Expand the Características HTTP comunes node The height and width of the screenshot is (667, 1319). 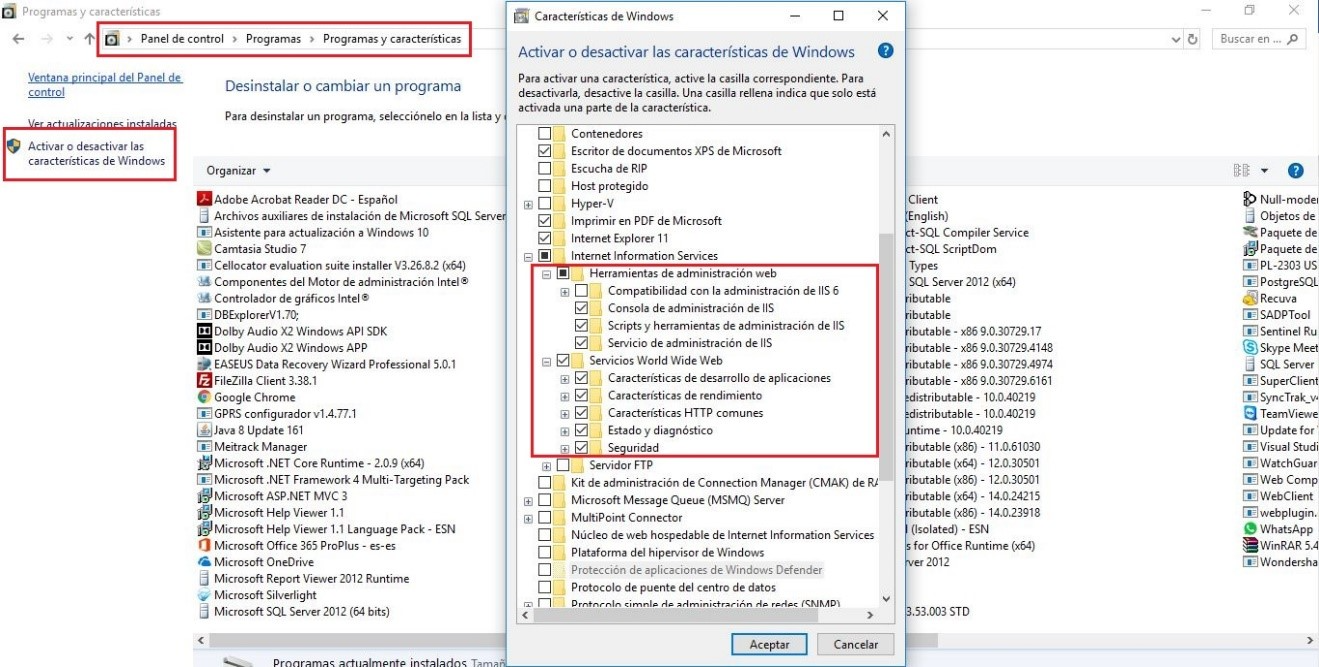565,413
